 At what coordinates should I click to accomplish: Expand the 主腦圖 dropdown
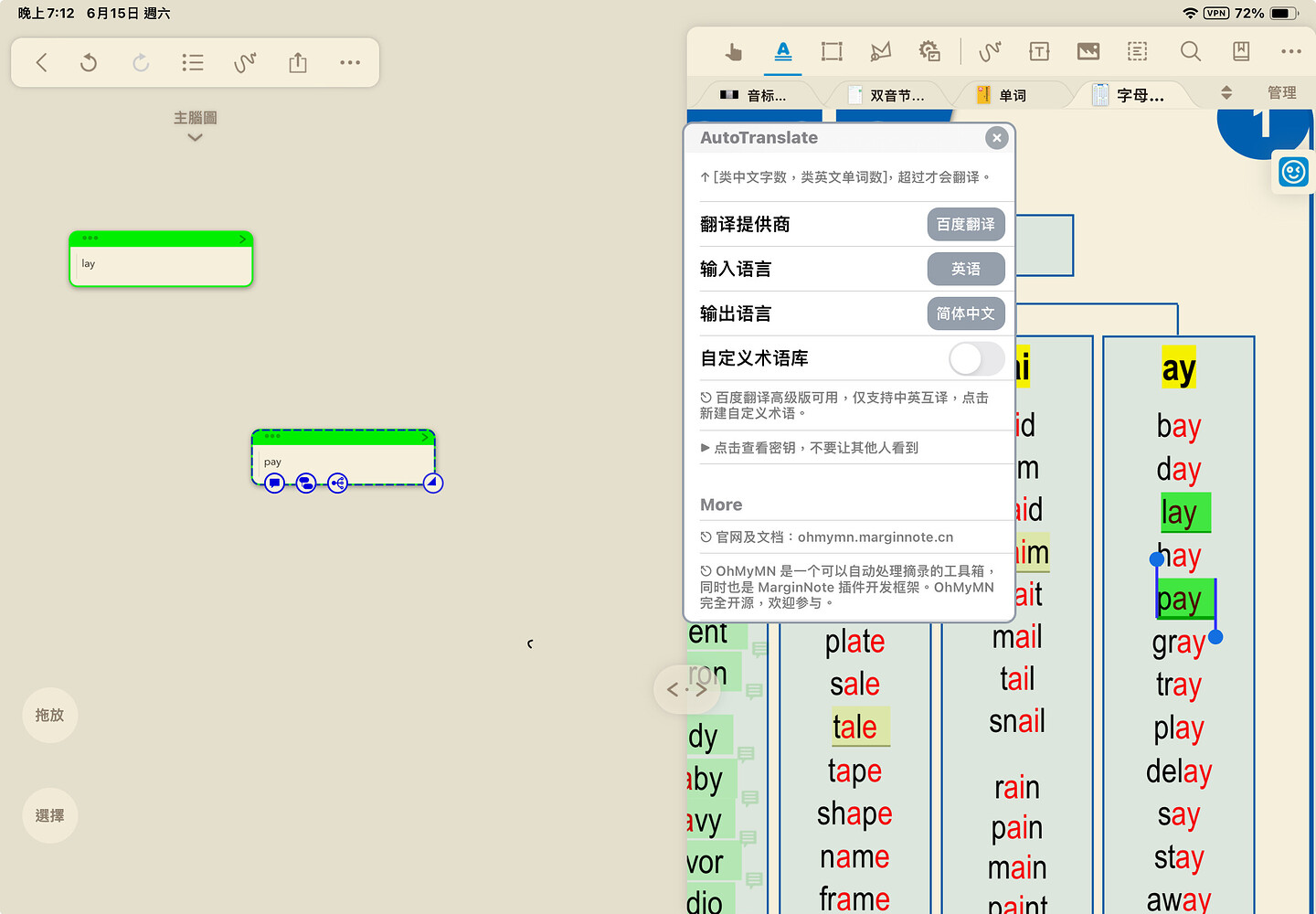pyautogui.click(x=195, y=125)
